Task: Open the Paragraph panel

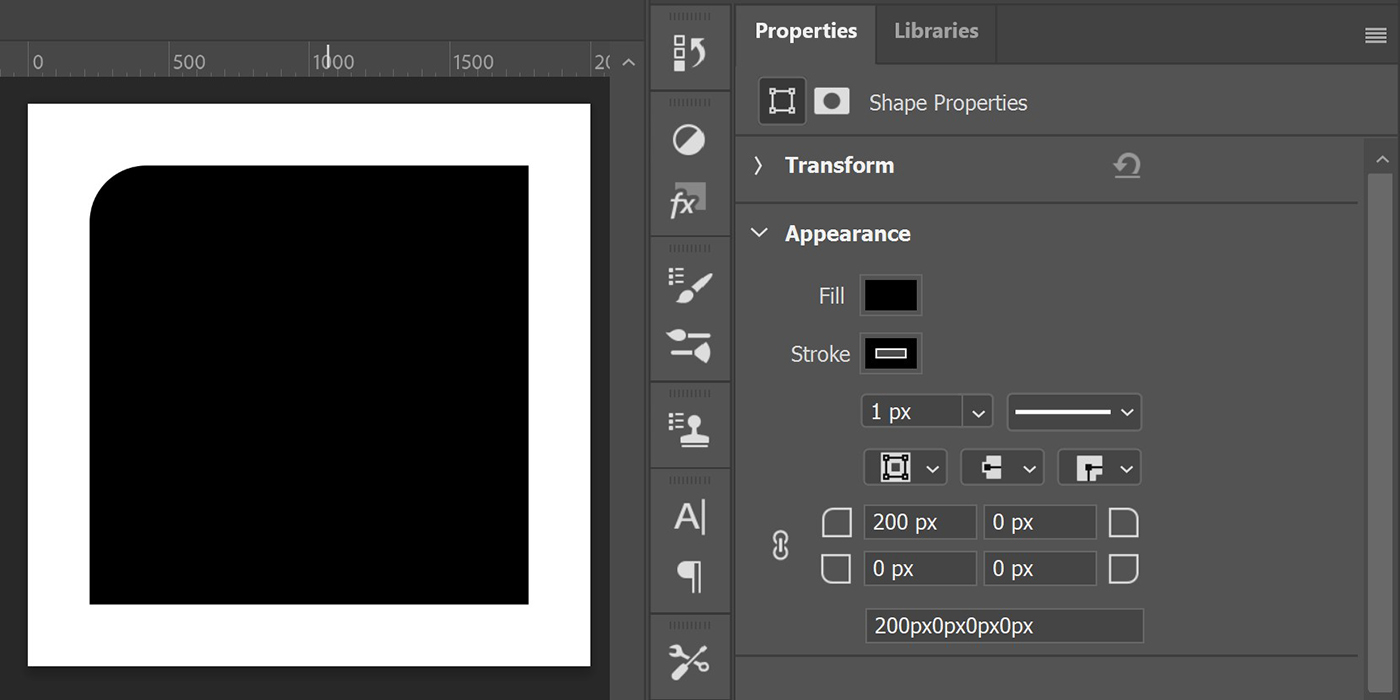Action: [x=689, y=577]
